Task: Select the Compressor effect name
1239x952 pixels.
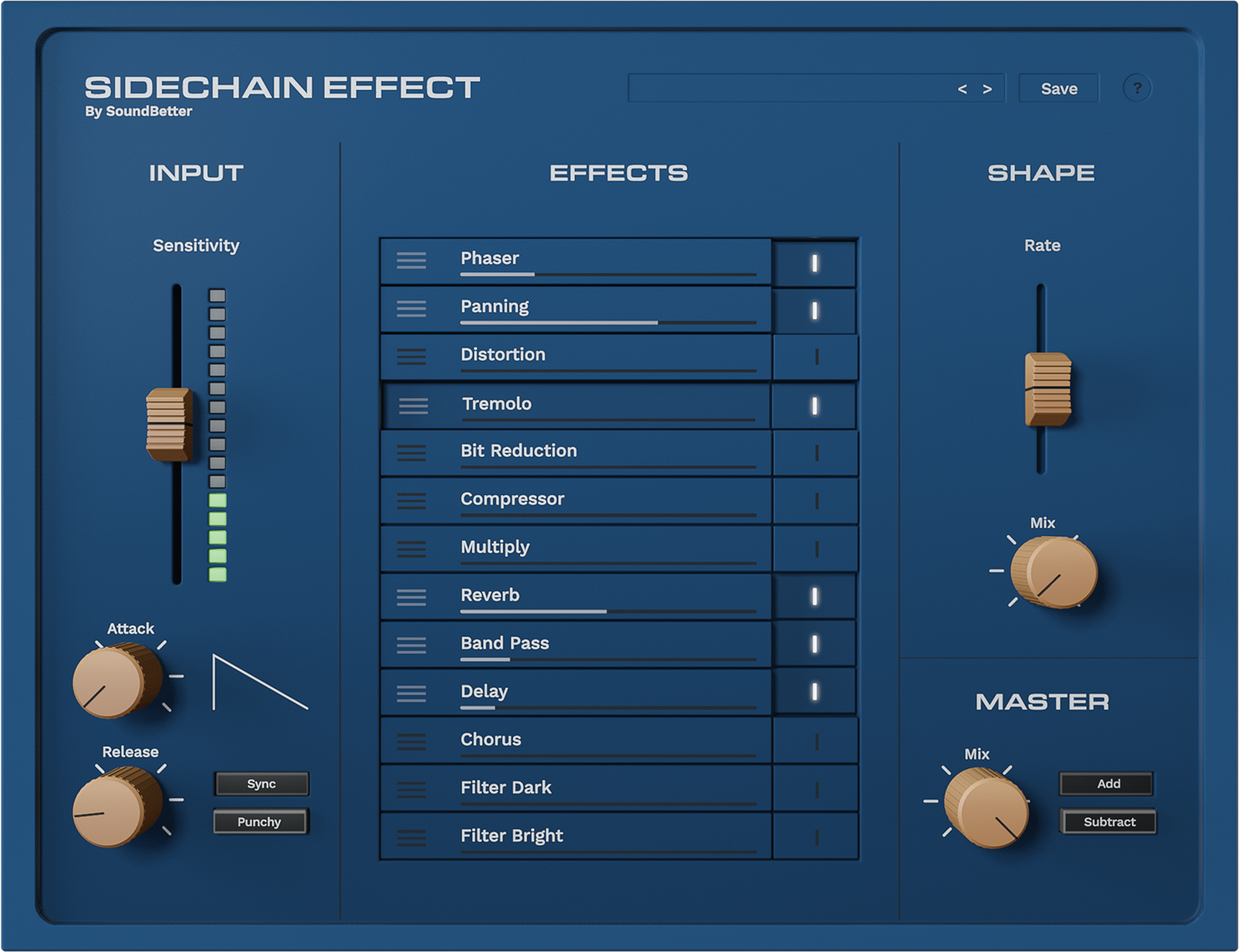Action: (513, 499)
